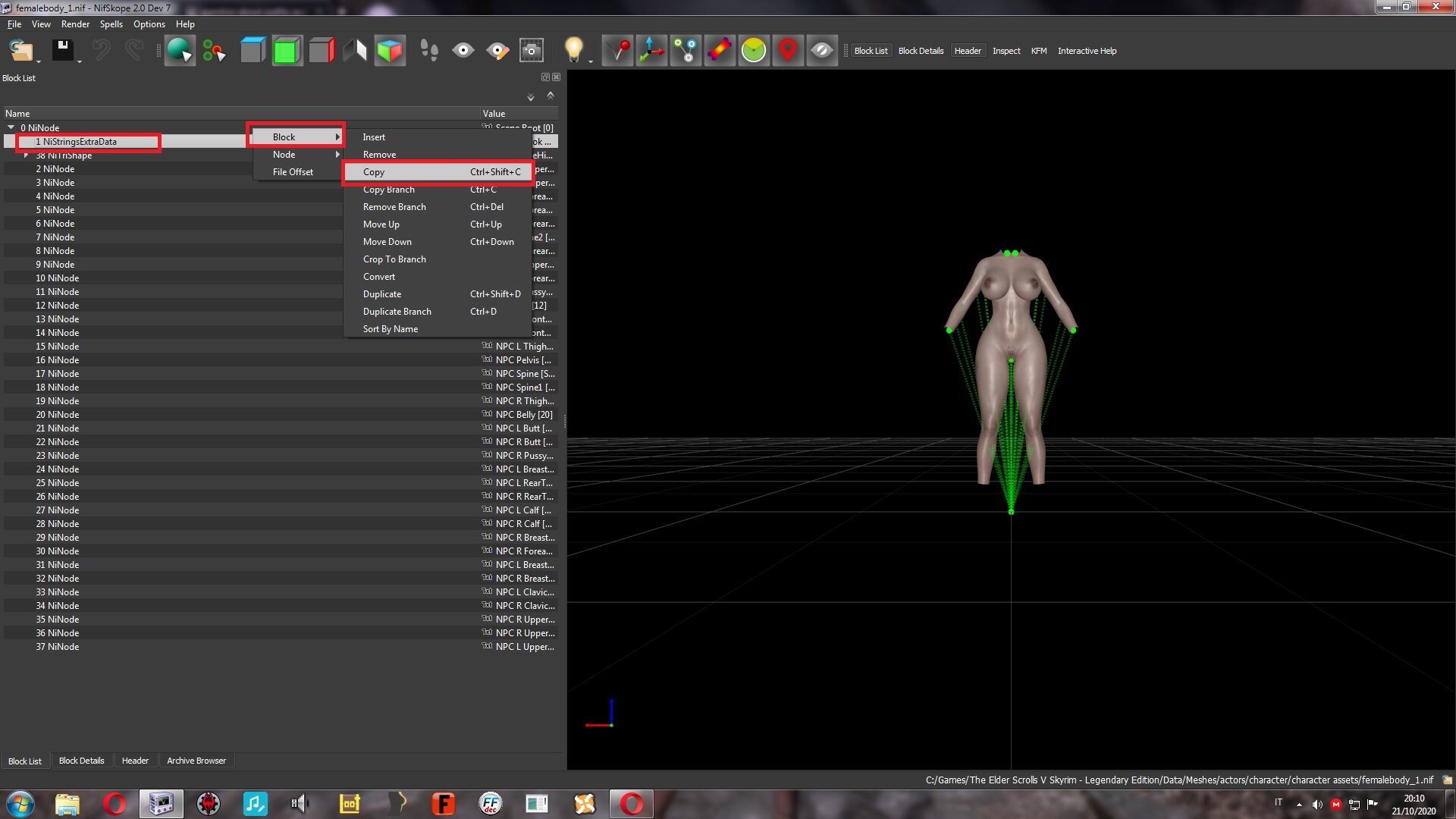Image resolution: width=1456 pixels, height=819 pixels.
Task: Toggle Show Axes in the viewport
Action: [651, 51]
